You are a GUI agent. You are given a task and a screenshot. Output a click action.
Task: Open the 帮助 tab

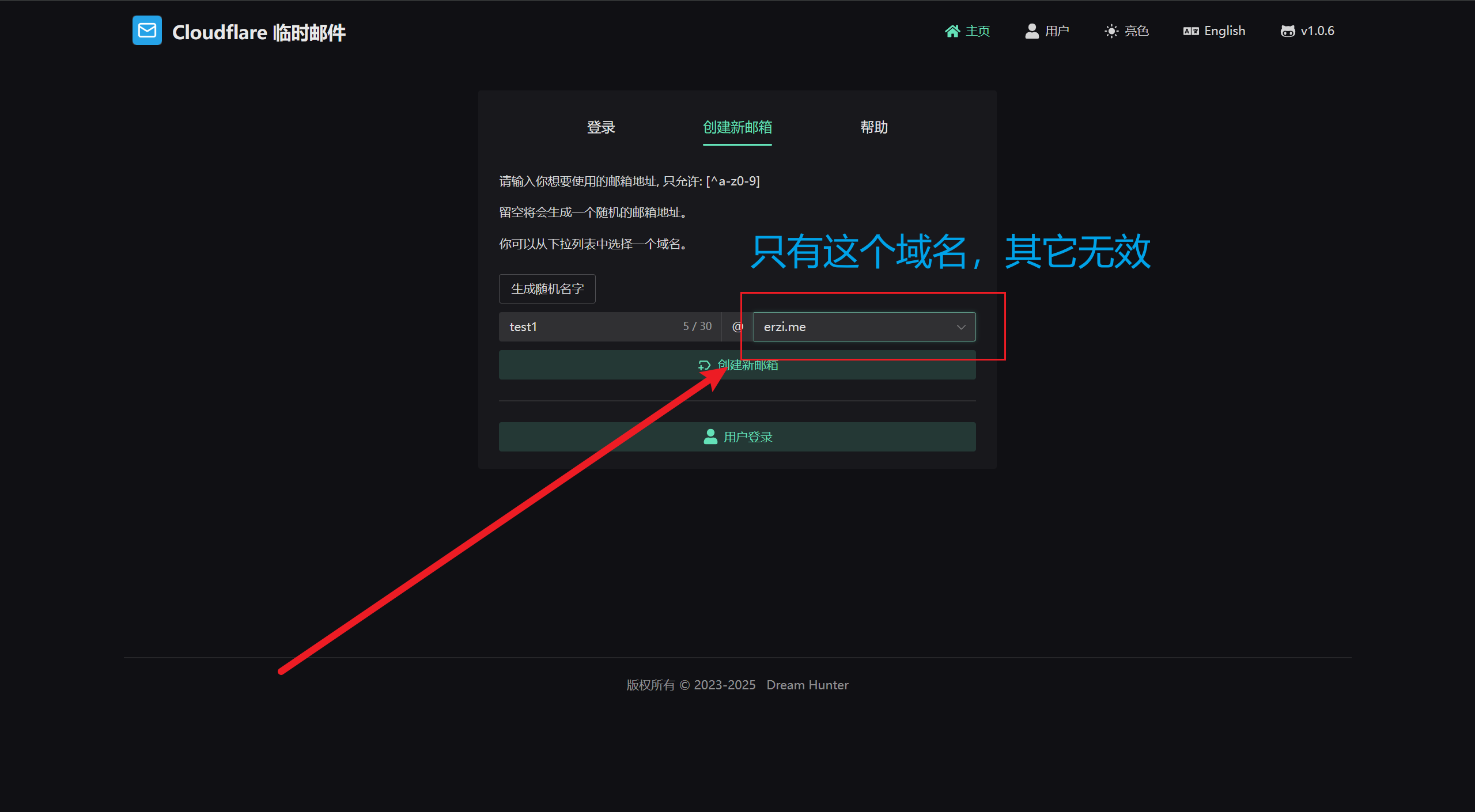pos(873,127)
